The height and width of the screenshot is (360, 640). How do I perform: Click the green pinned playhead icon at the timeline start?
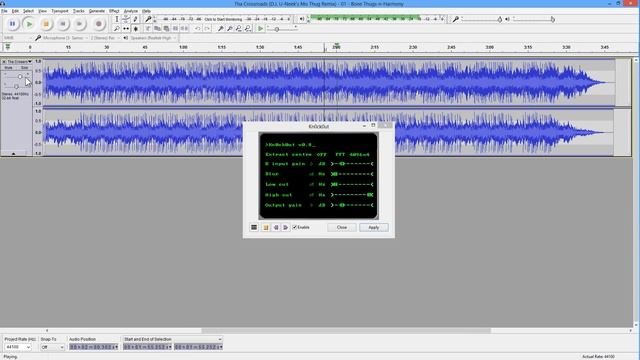7,47
